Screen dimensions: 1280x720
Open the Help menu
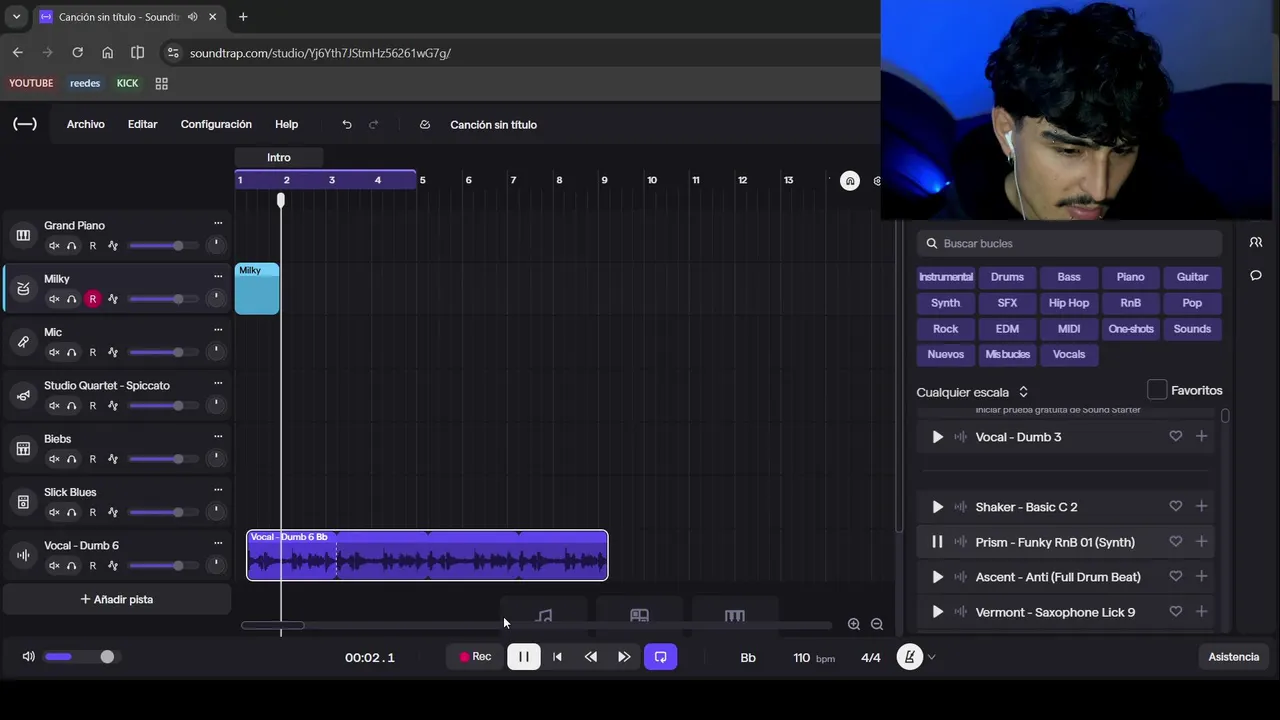point(287,124)
